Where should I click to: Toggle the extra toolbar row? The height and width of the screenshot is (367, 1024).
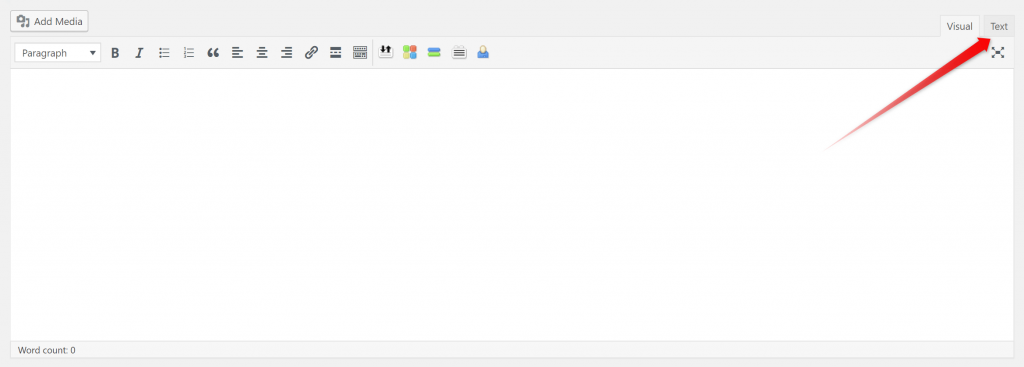coord(360,53)
